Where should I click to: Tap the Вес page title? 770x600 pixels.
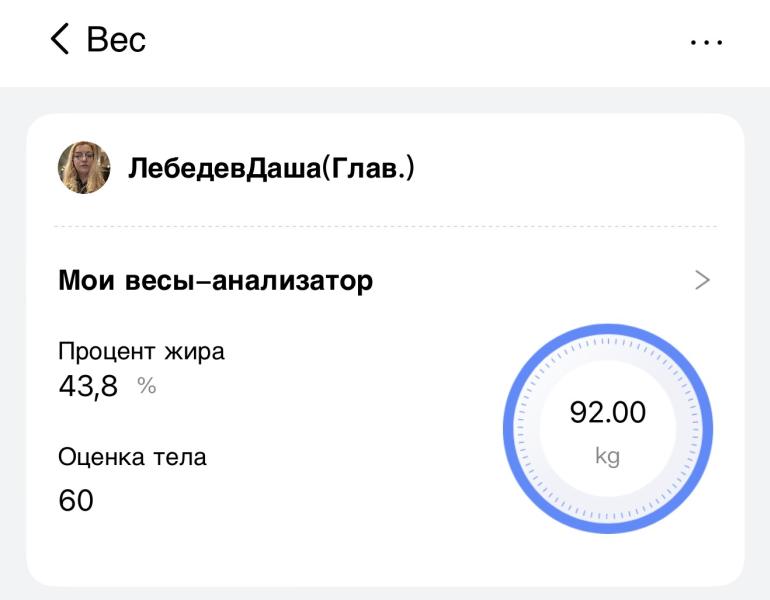pos(116,40)
